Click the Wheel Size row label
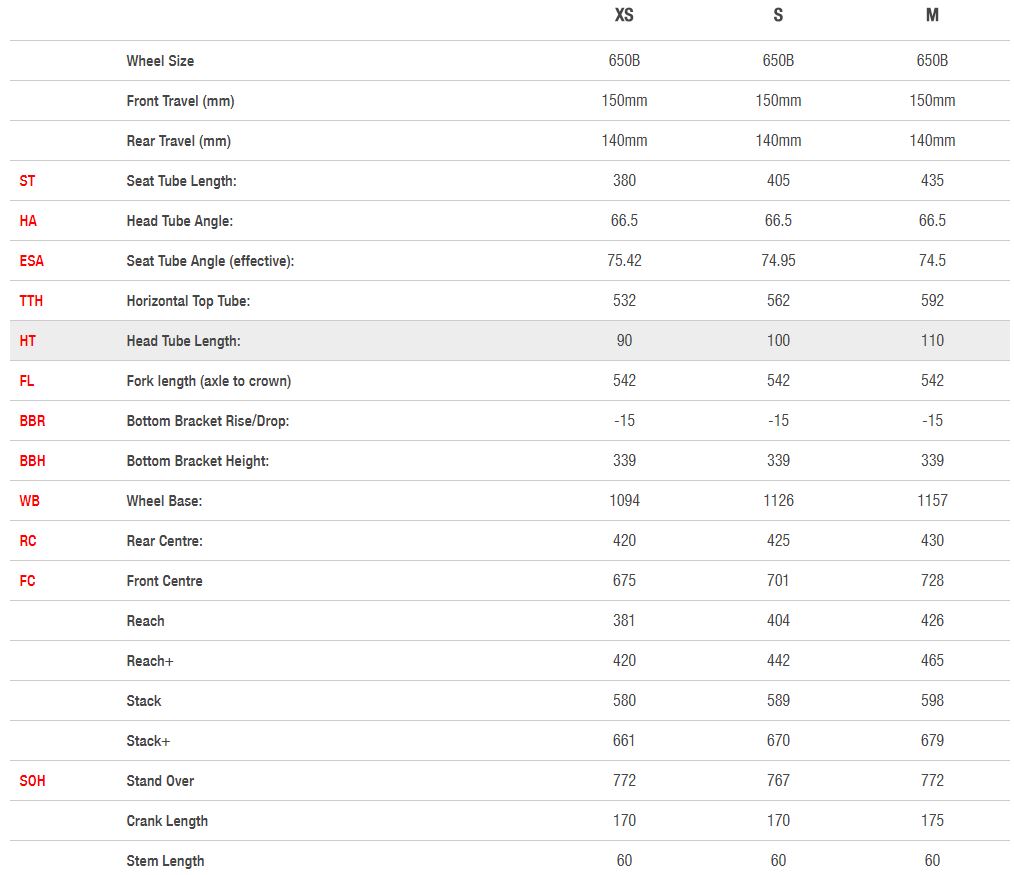 tap(160, 61)
